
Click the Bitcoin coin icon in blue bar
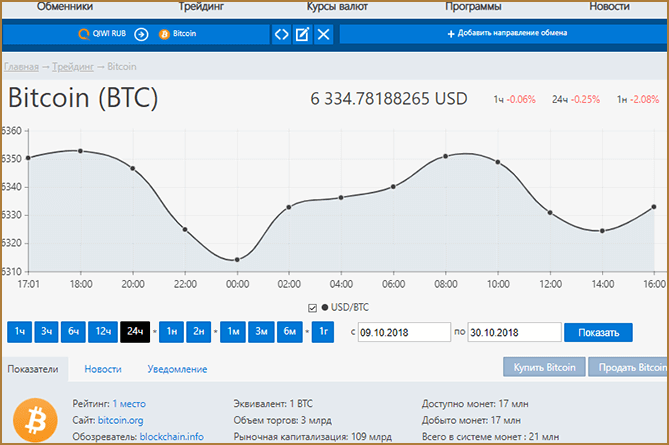(x=164, y=34)
